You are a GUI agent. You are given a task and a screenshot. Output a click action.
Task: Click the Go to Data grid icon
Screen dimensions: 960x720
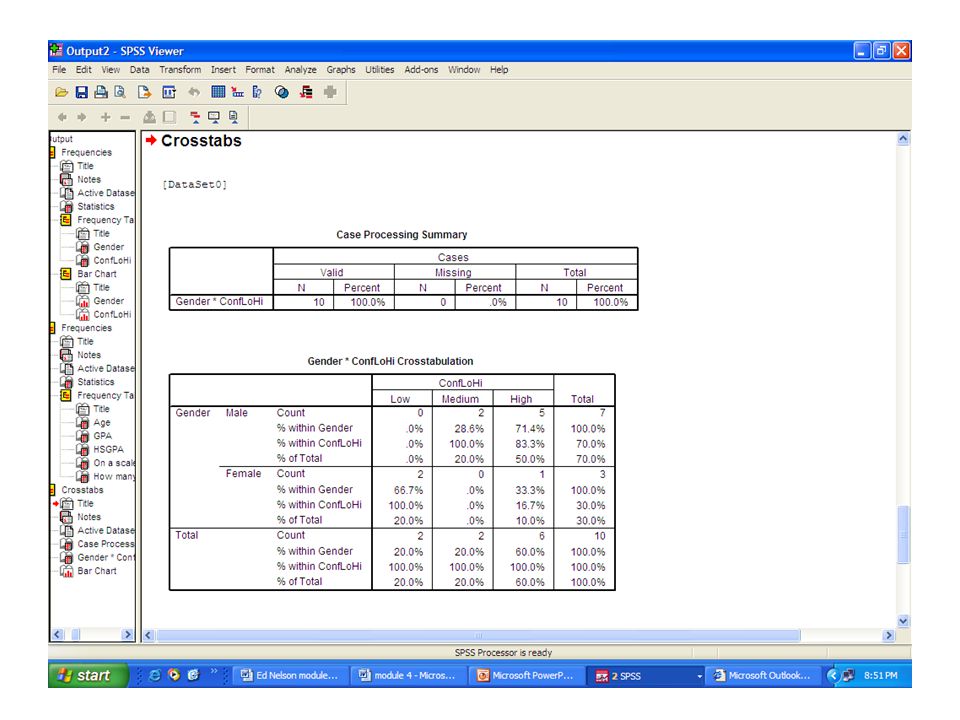pos(218,92)
